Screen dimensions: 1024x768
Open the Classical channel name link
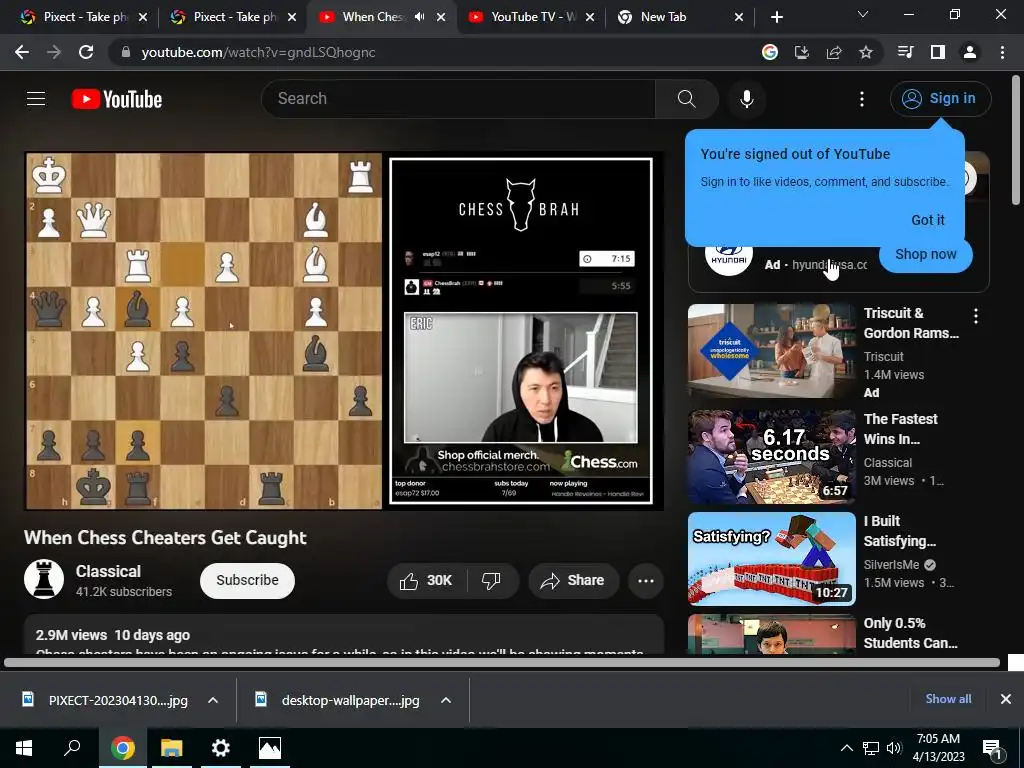pos(108,571)
